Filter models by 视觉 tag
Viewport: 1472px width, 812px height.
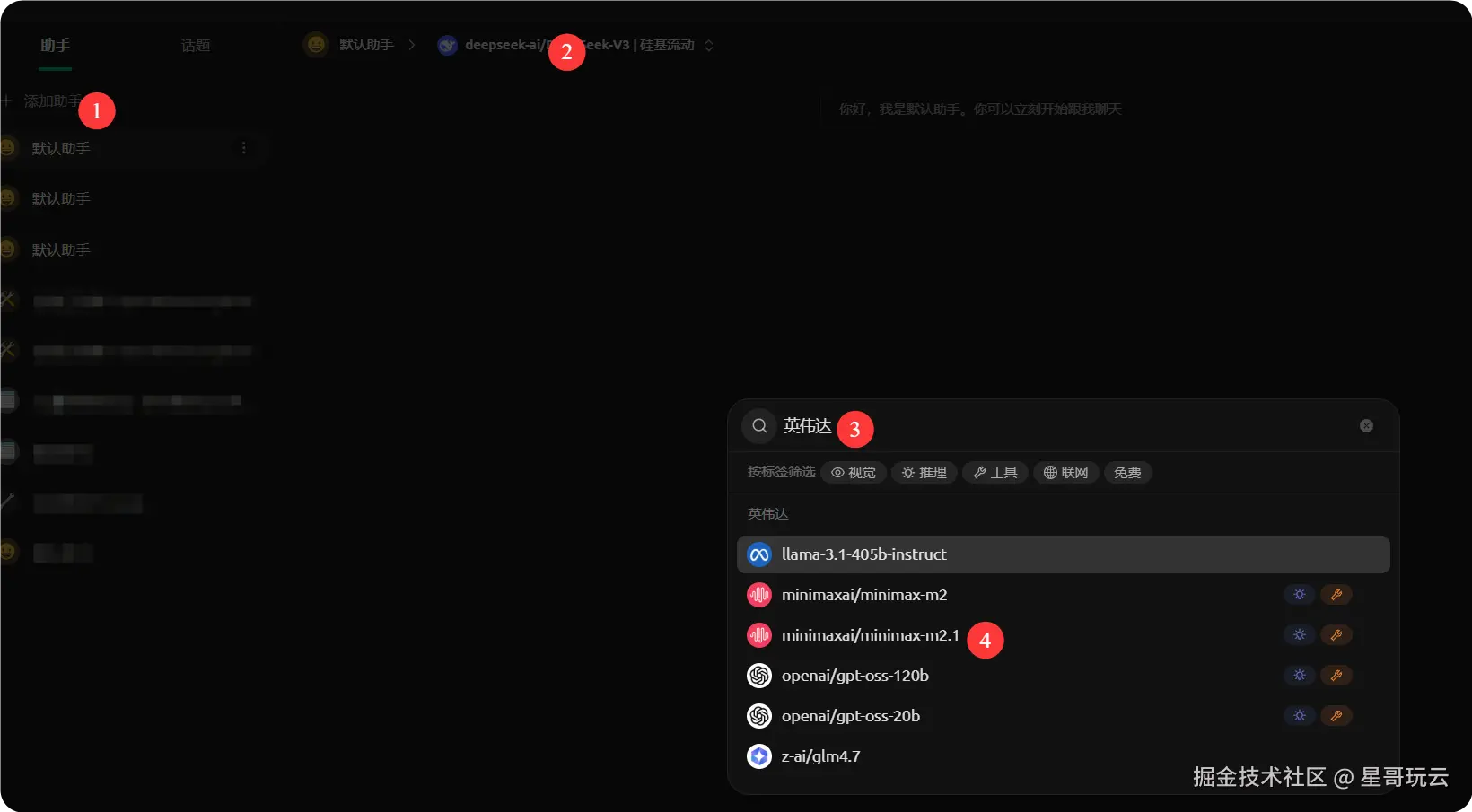tap(854, 473)
